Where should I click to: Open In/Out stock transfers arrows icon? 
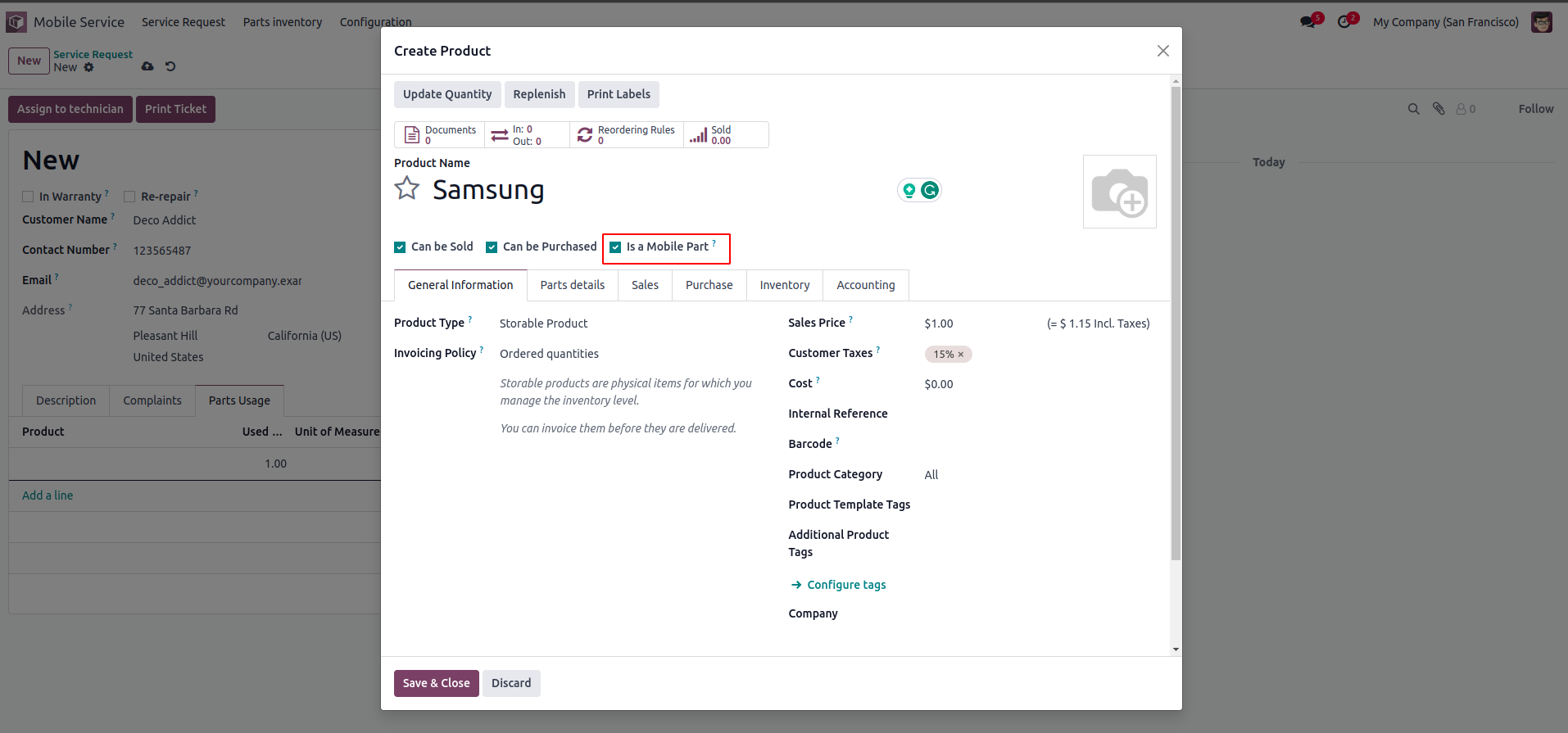(x=500, y=135)
